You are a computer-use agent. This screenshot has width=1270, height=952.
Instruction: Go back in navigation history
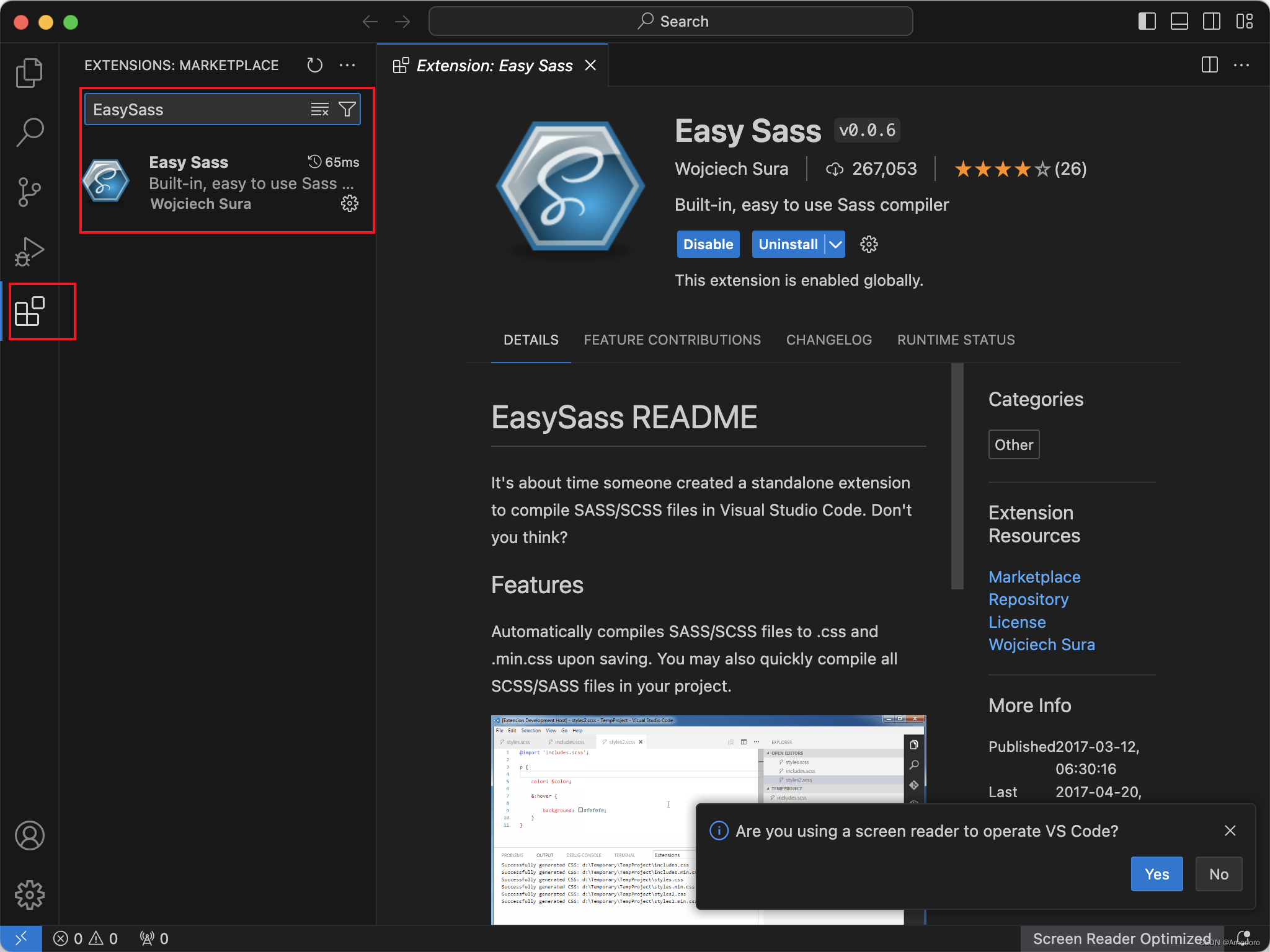click(370, 22)
